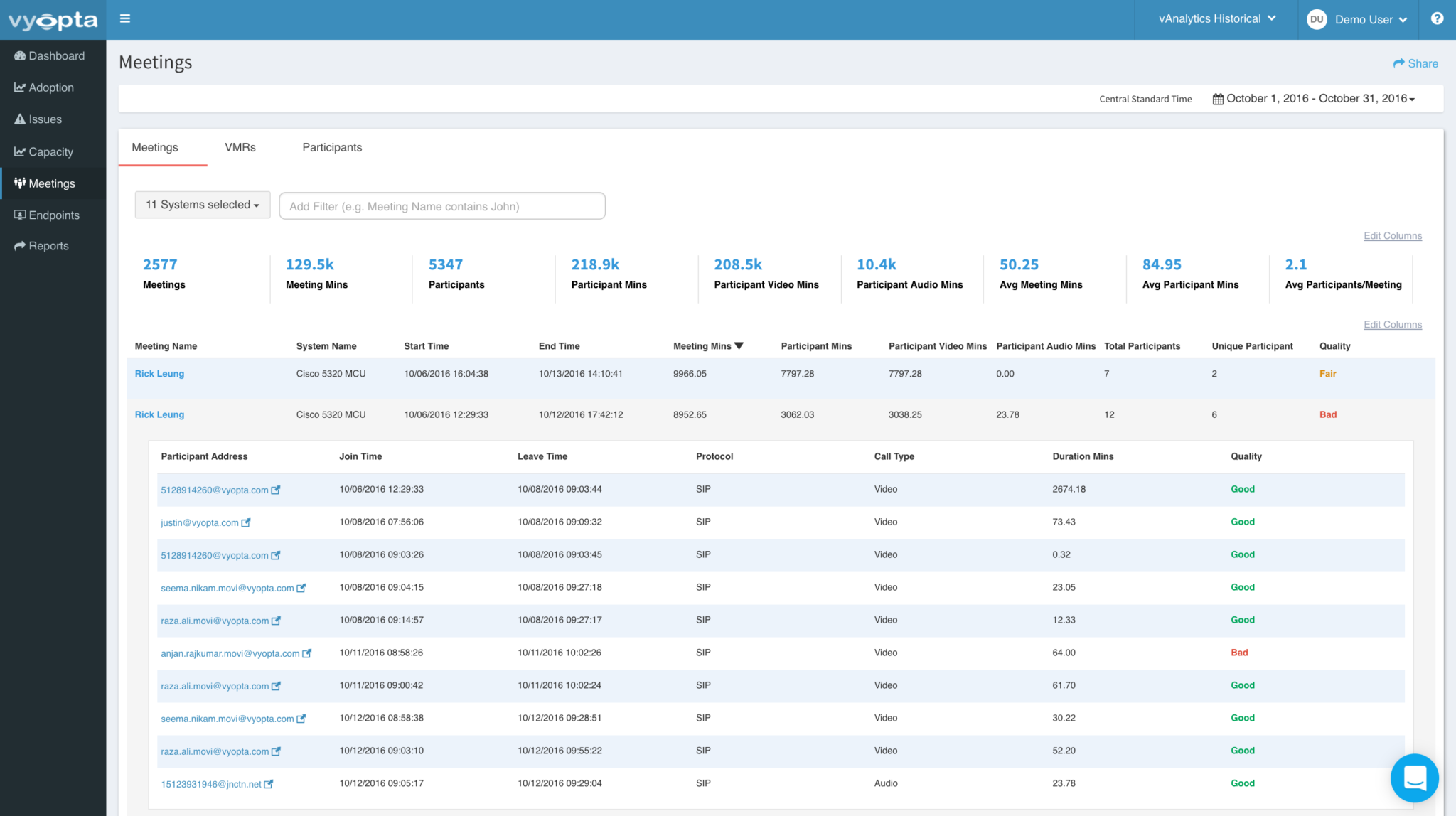This screenshot has height=816, width=1456.
Task: Click the Audio call type cell
Action: pyautogui.click(x=886, y=783)
